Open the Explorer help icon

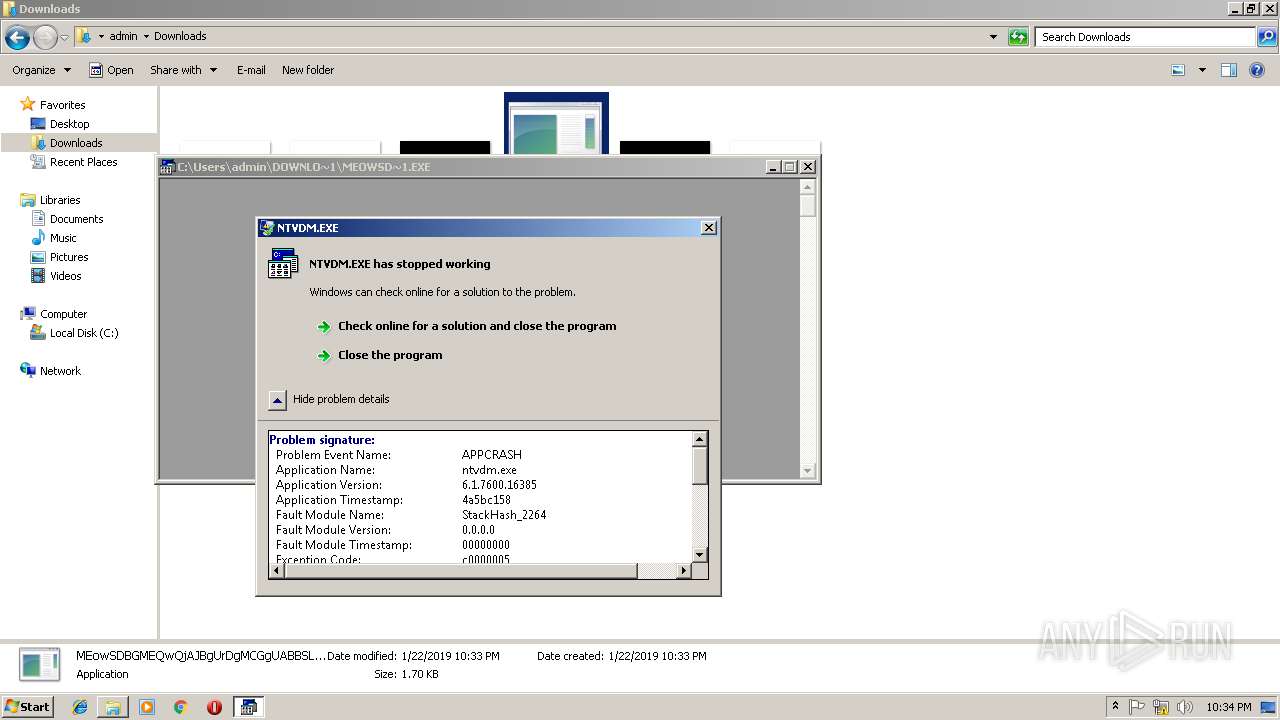[1258, 70]
